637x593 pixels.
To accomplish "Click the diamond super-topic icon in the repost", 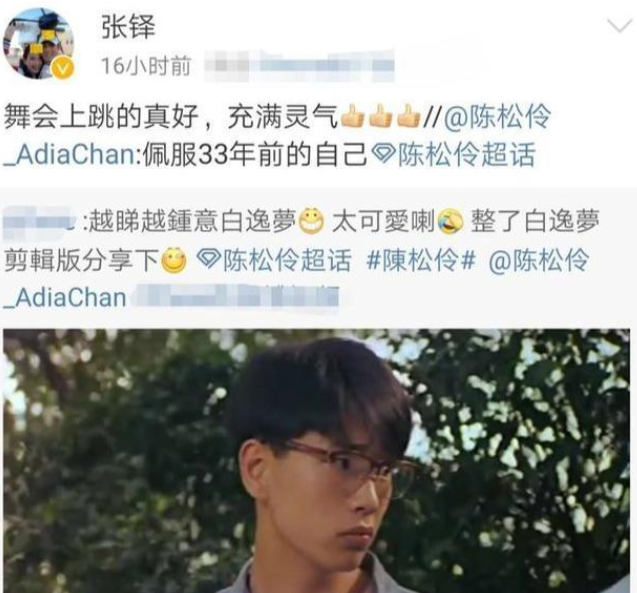I will tap(383, 155).
